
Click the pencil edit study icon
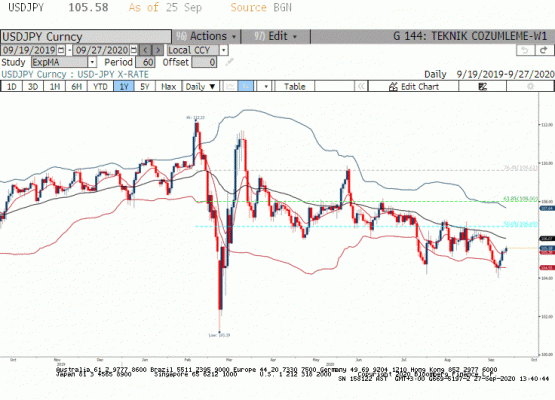click(x=229, y=62)
